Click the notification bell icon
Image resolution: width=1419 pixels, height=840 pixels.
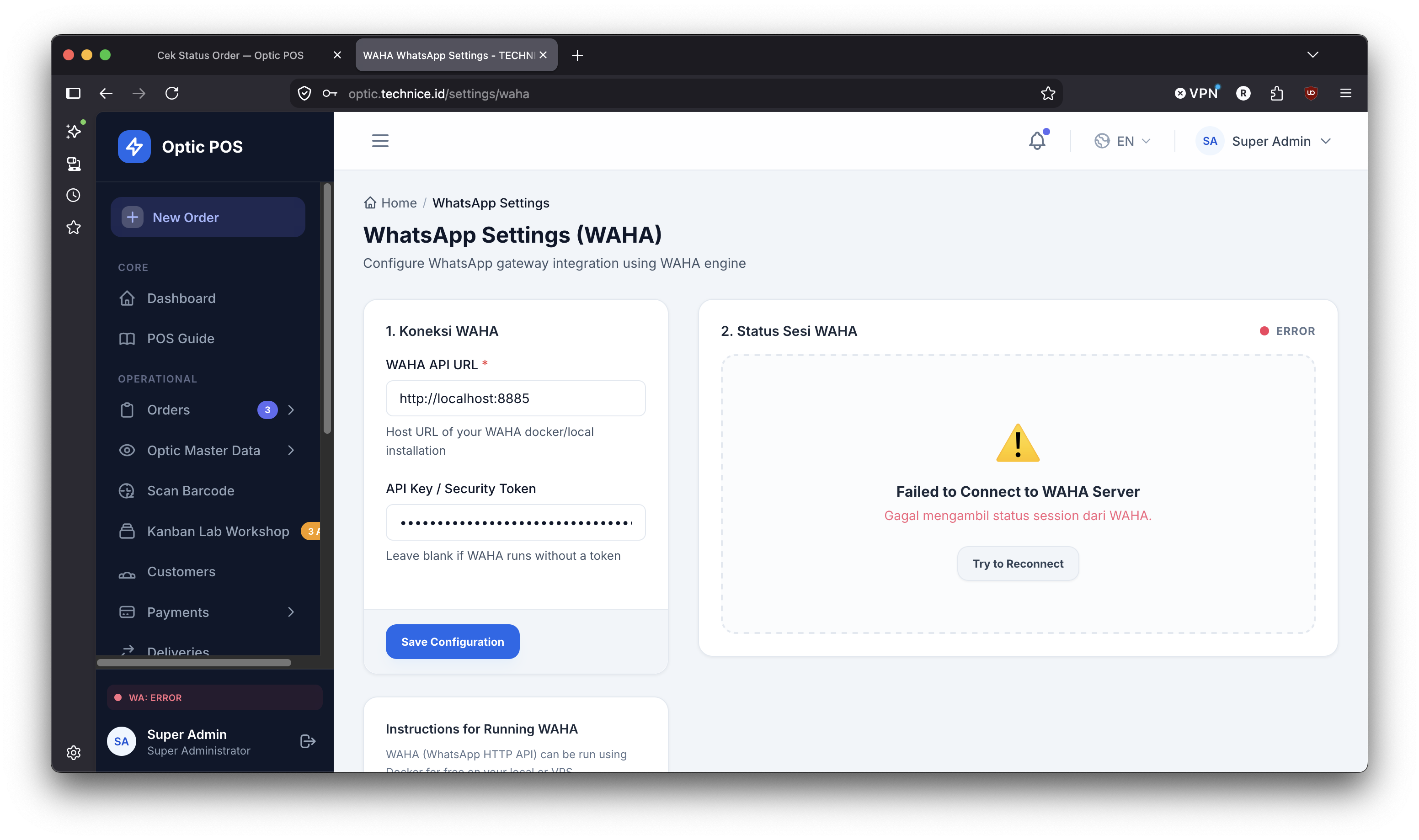(x=1037, y=140)
